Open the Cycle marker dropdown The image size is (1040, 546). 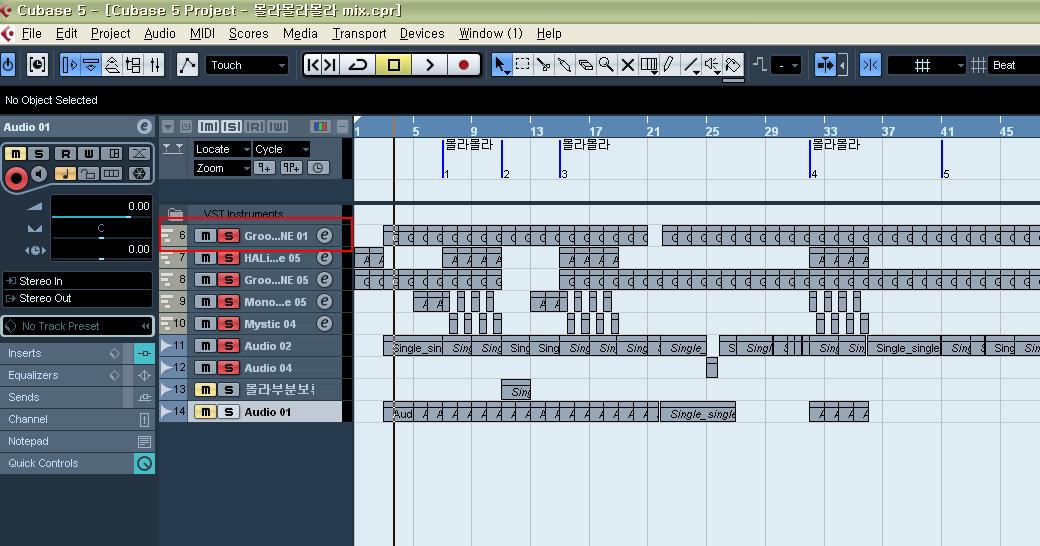[x=281, y=149]
